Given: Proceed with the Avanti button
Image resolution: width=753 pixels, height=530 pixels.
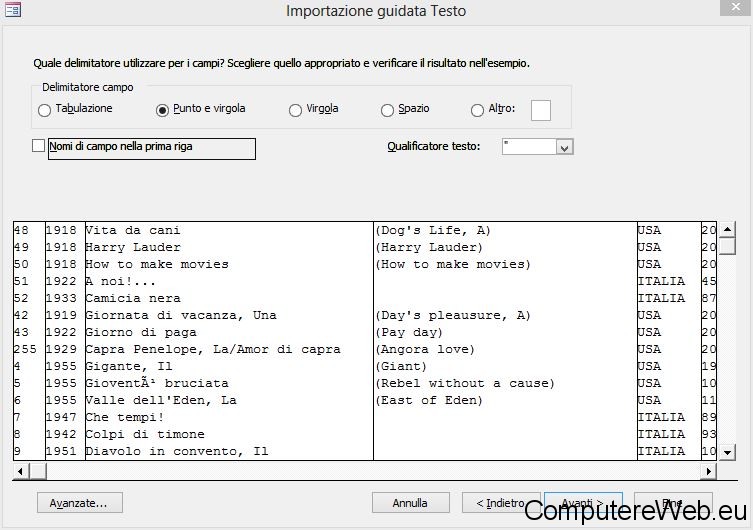Looking at the screenshot, I should pos(583,503).
